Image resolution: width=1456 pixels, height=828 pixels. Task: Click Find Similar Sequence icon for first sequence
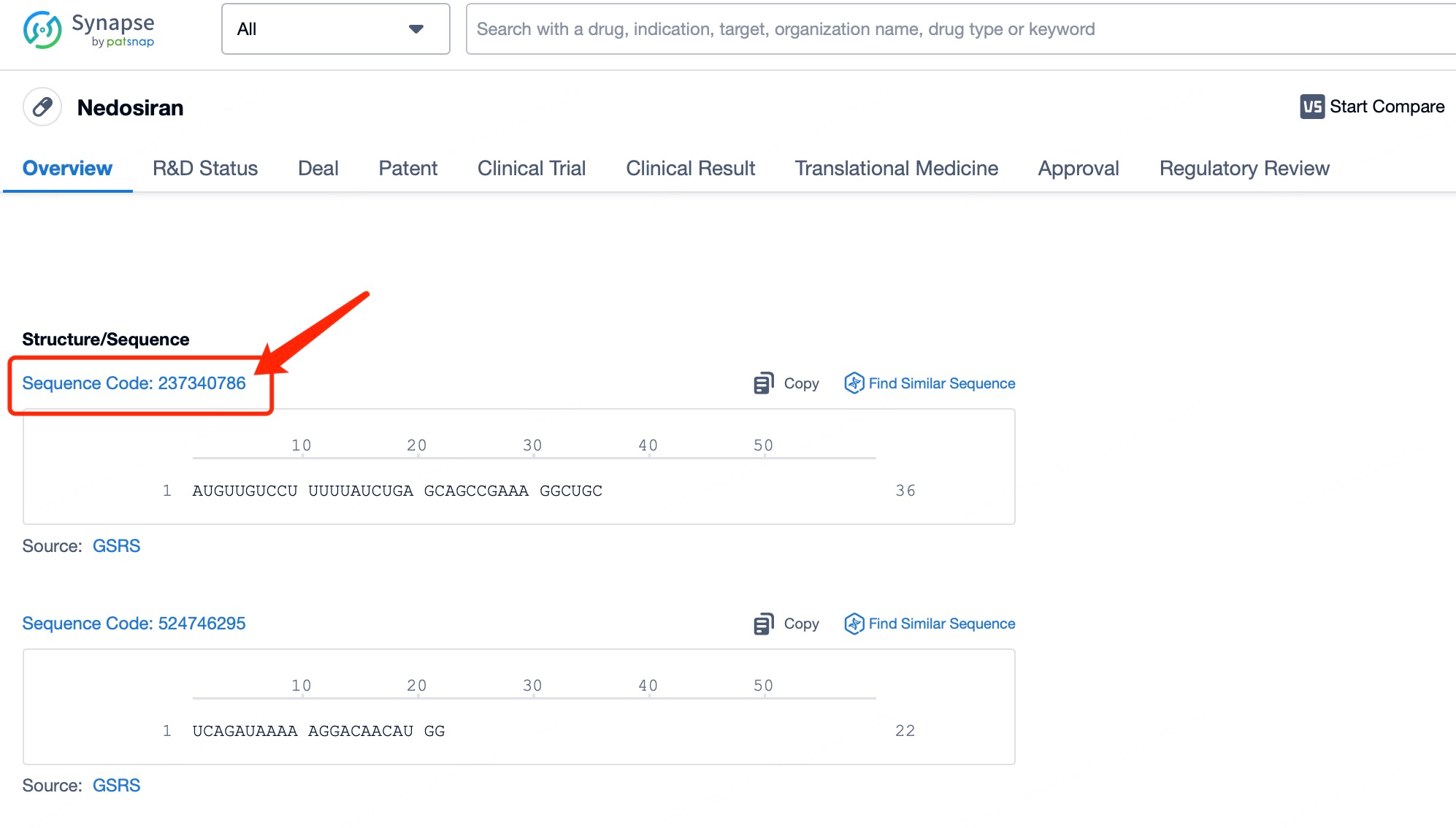(854, 383)
